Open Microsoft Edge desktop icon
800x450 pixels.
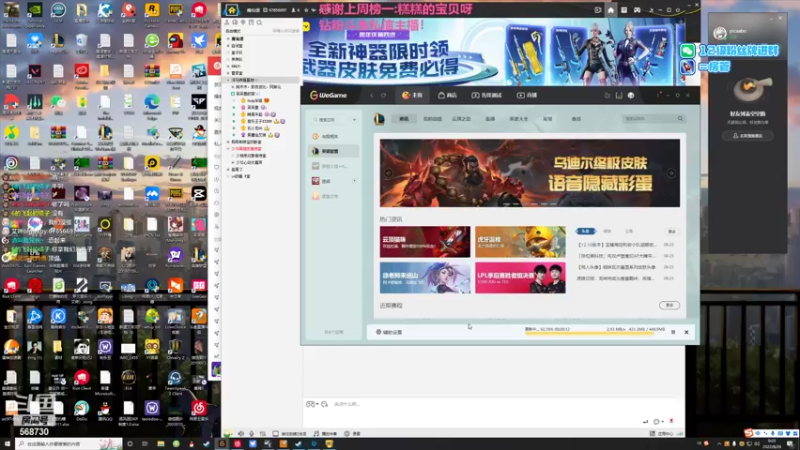[x=152, y=105]
